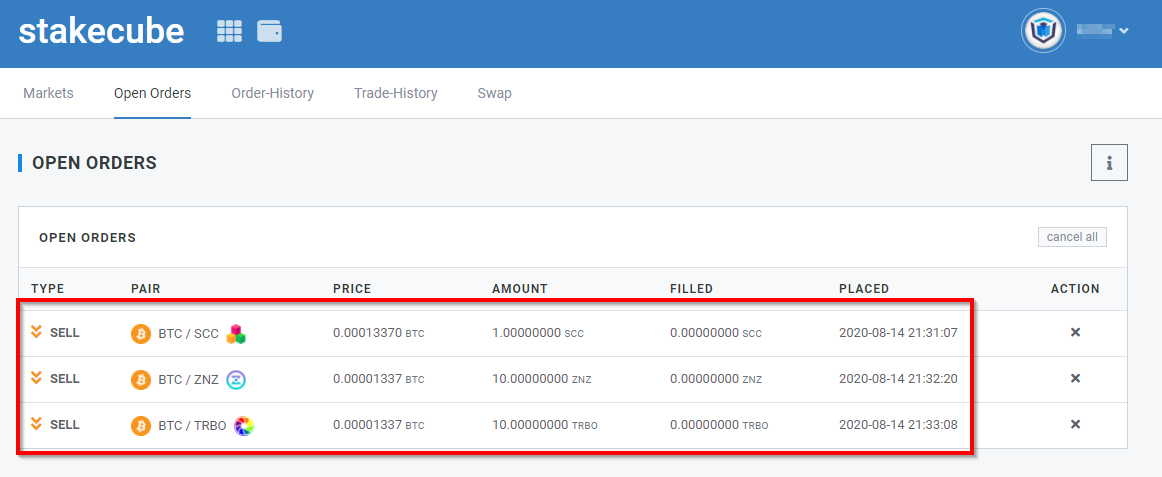Click the PAIR column header
Screen dimensions: 1162x477
(x=145, y=289)
